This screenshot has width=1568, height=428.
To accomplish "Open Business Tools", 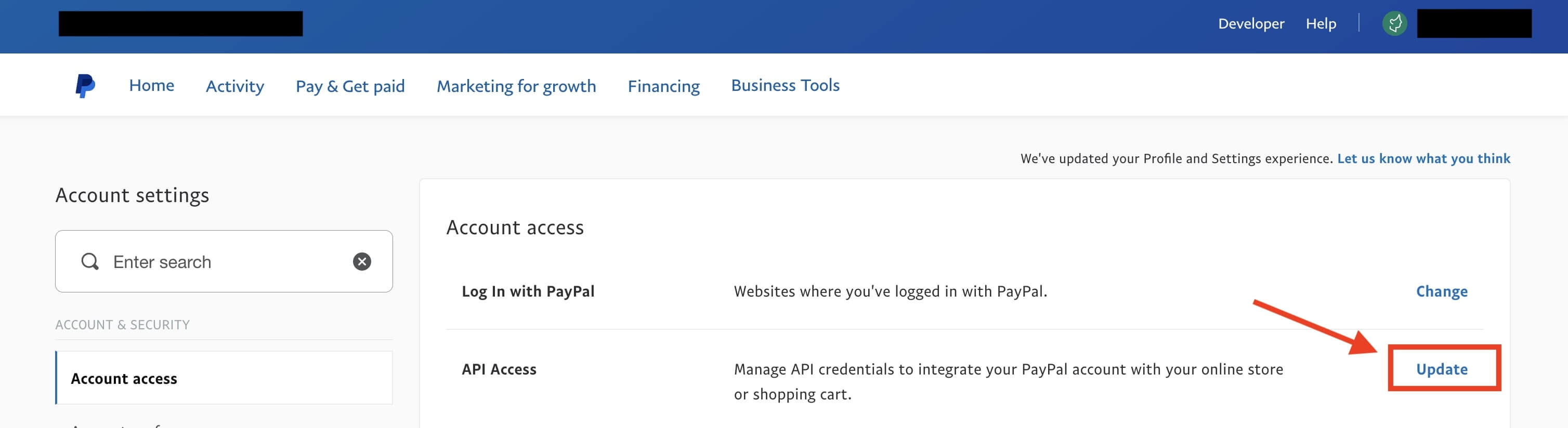I will [785, 85].
